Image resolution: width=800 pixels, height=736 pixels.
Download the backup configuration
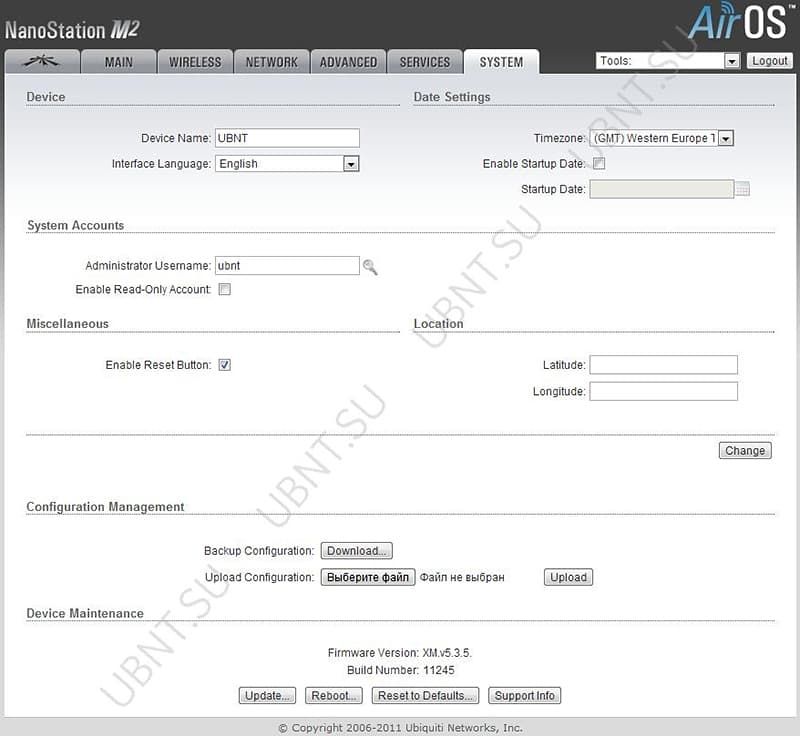(x=357, y=551)
